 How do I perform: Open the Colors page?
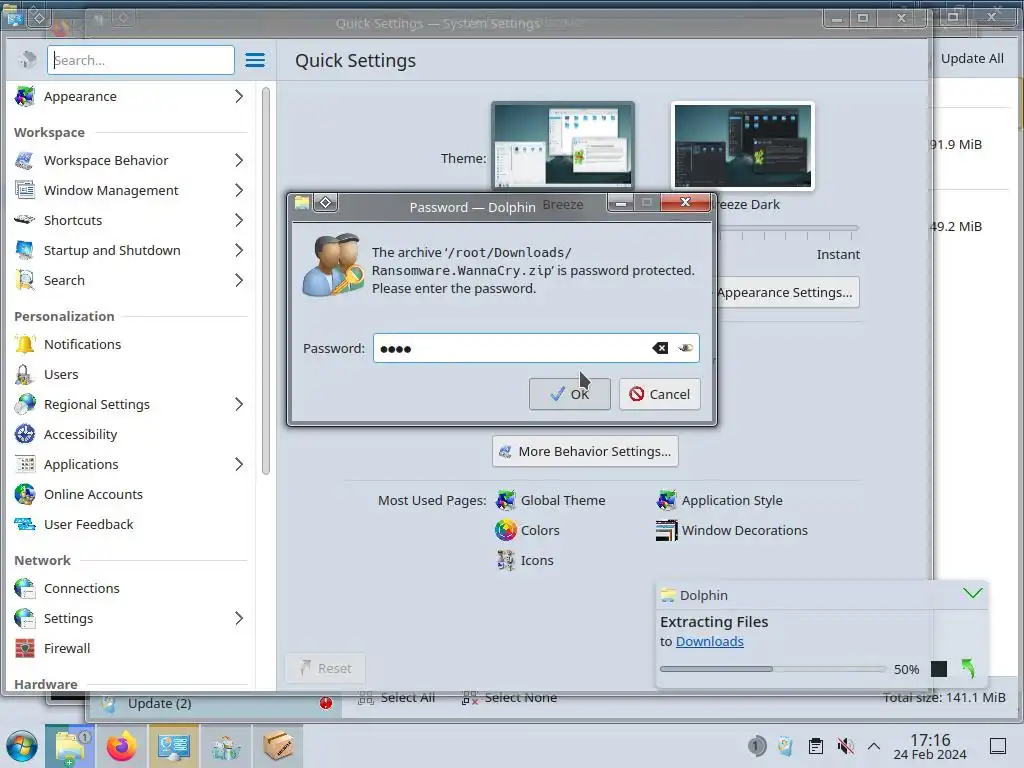click(528, 530)
